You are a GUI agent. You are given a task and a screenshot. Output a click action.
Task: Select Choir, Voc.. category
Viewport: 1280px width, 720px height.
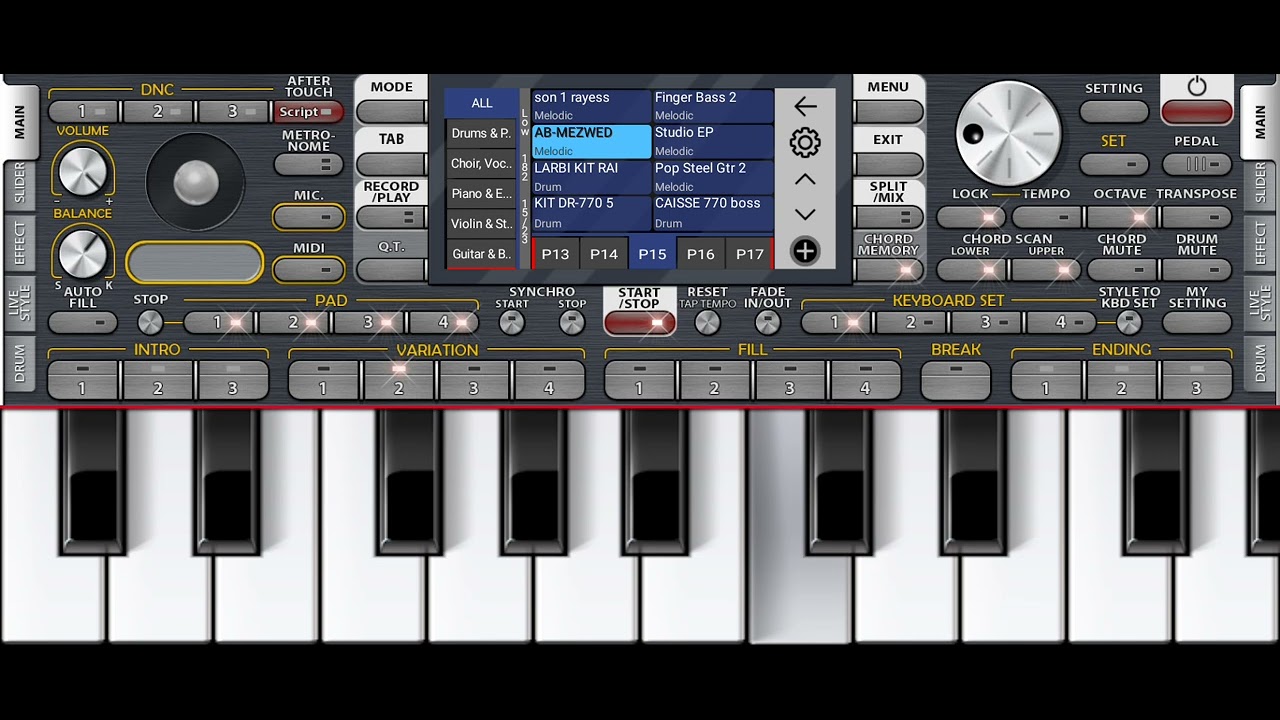[481, 163]
